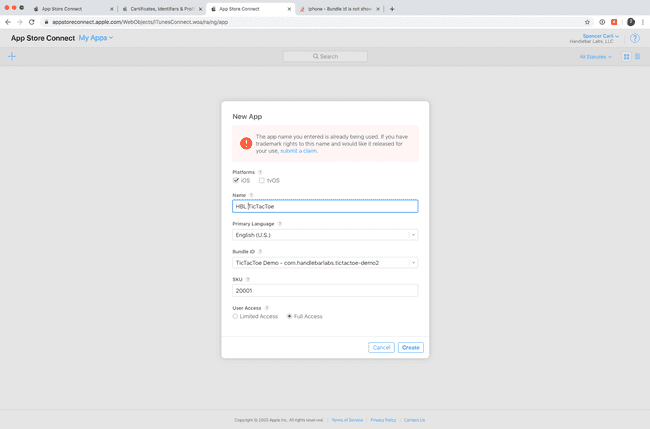
Task: Click the browser address bar URL
Action: pyautogui.click(x=140, y=22)
